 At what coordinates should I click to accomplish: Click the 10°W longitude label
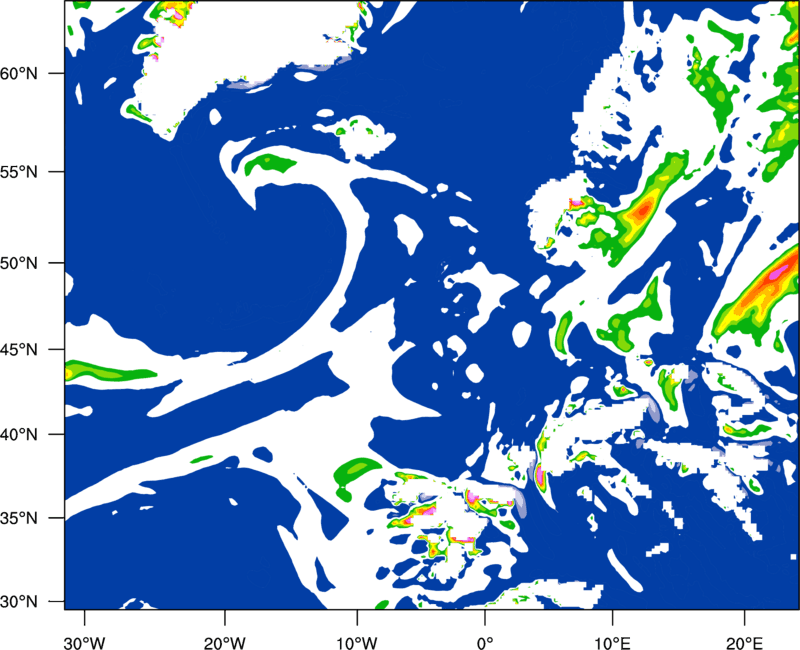coord(356,643)
